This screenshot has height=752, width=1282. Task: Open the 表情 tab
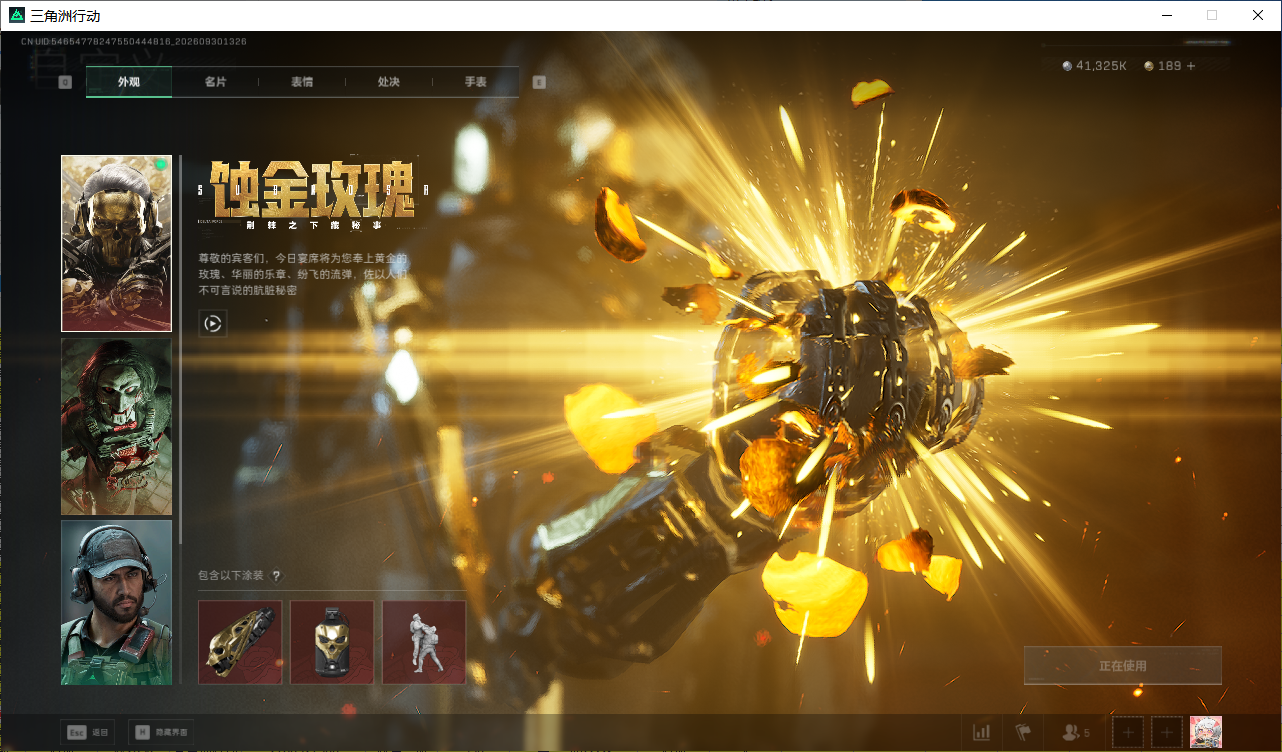click(302, 82)
